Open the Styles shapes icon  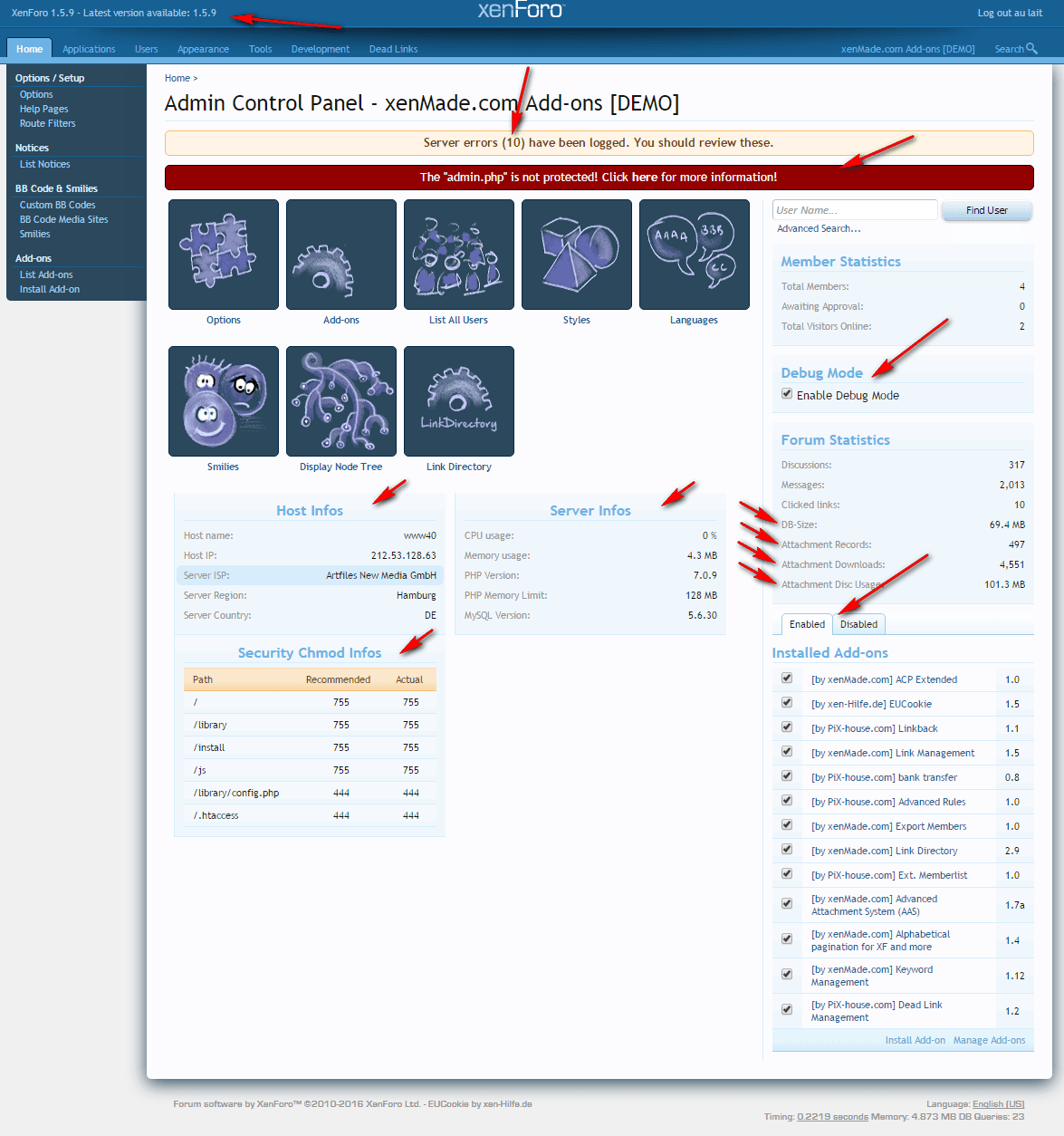[x=577, y=255]
